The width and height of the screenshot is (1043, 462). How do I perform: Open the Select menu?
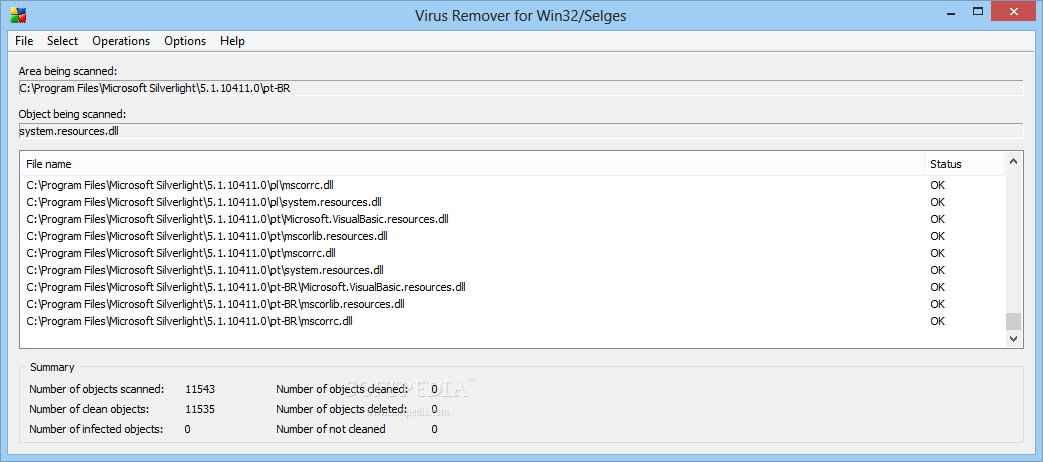[63, 41]
